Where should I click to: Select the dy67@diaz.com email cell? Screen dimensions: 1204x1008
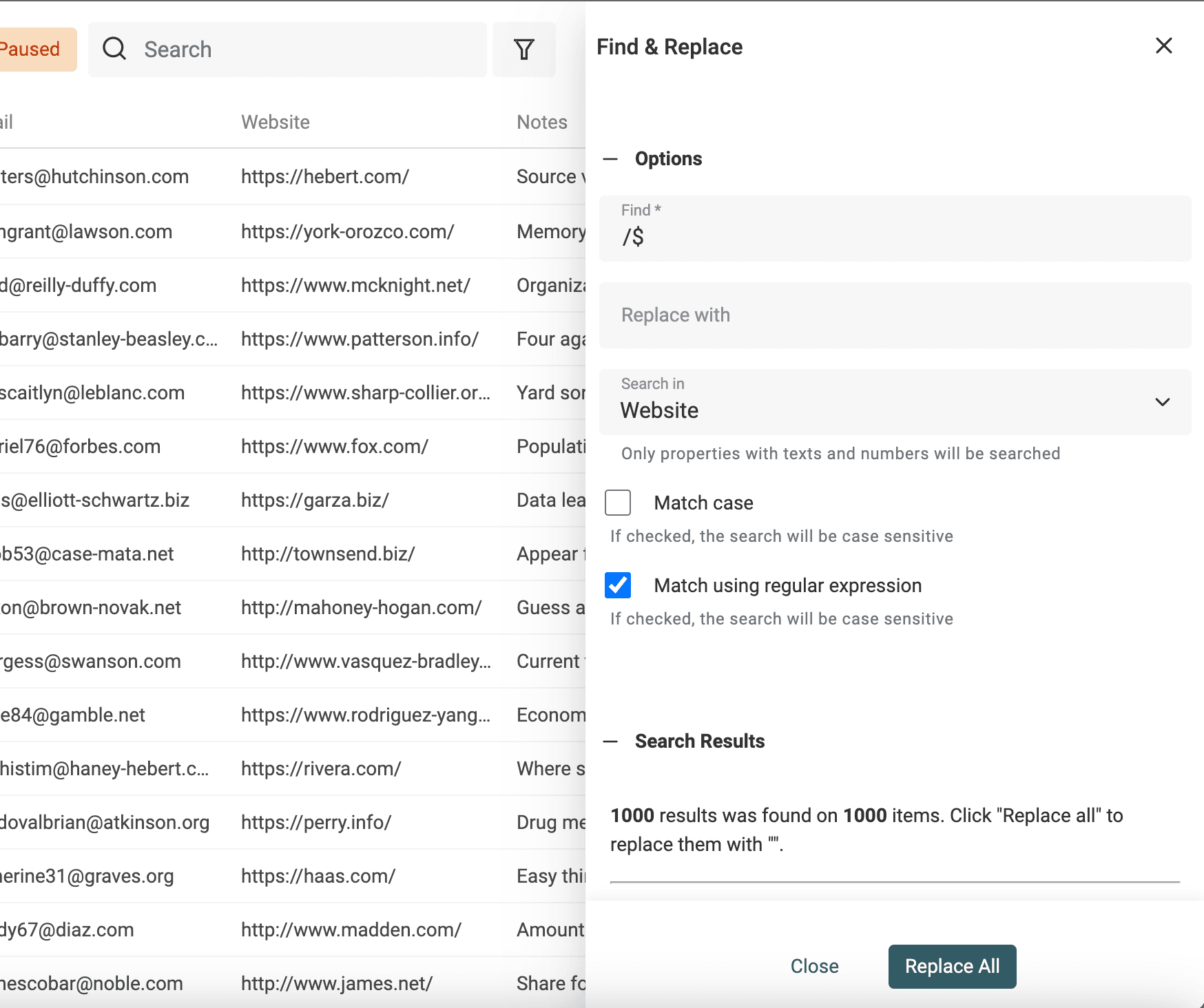tap(68, 930)
